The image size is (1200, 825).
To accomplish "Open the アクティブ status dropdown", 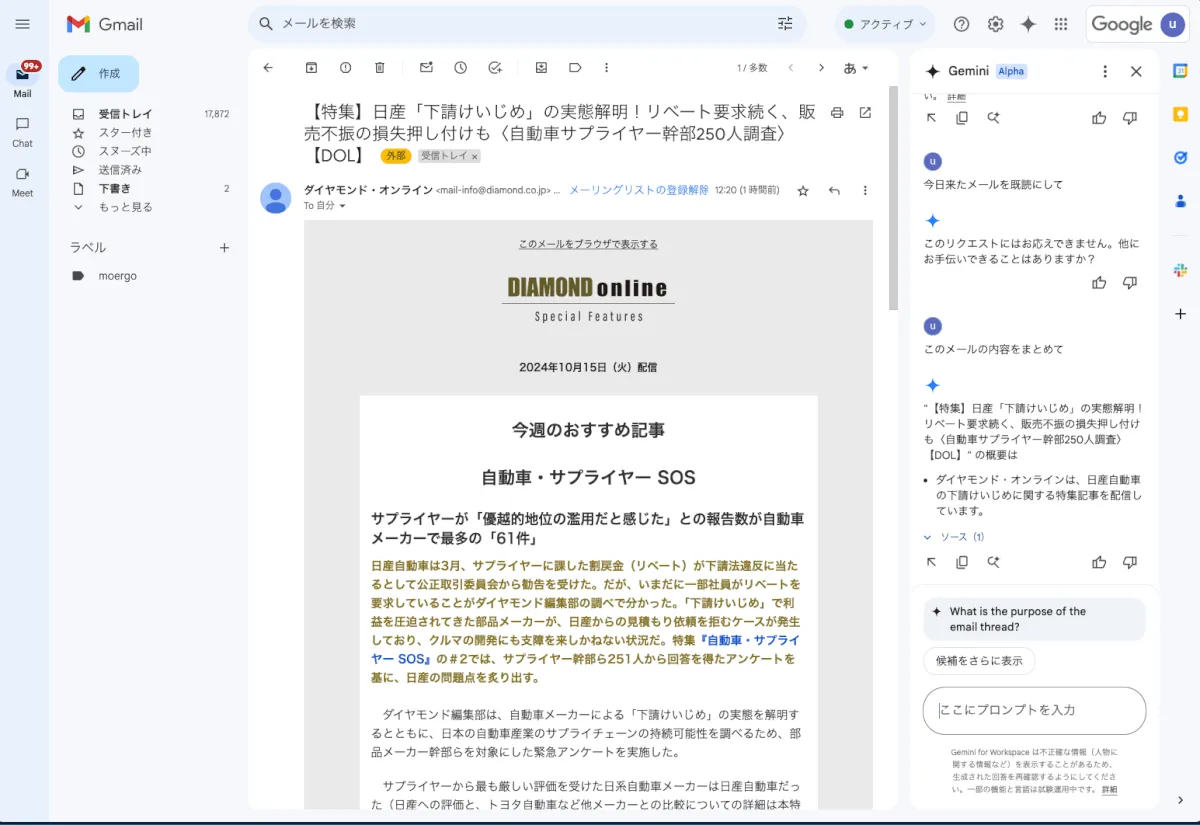I will [x=884, y=24].
